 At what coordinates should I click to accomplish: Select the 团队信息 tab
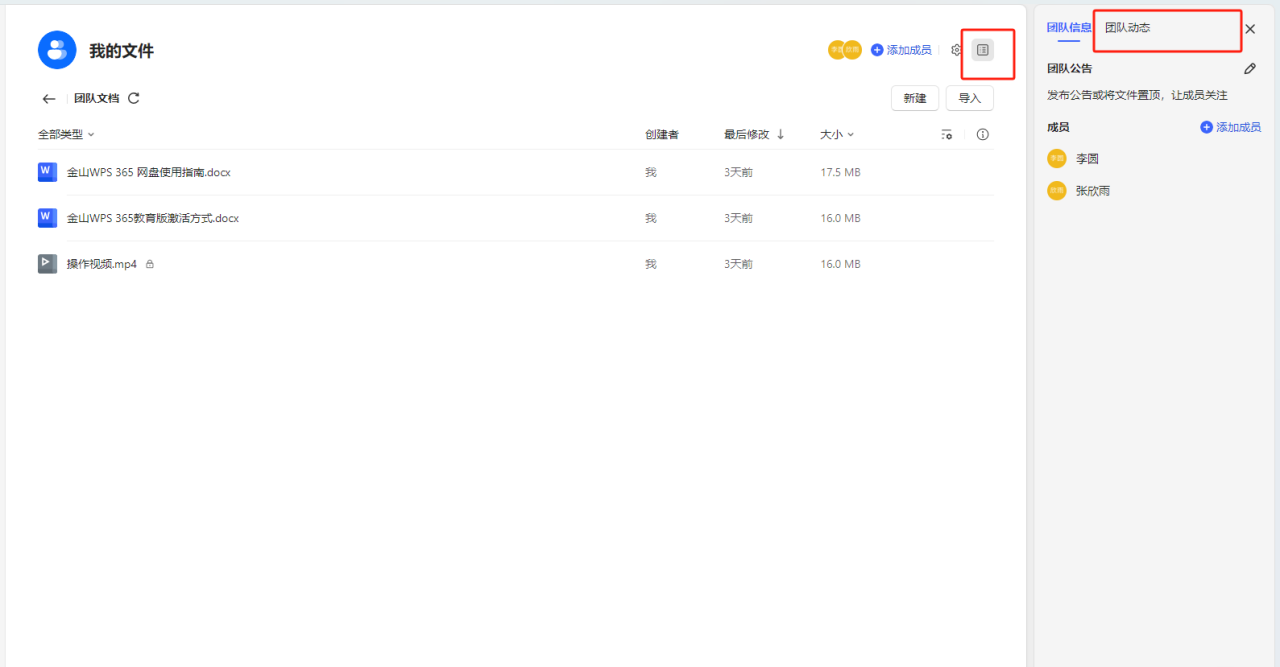click(x=1069, y=28)
